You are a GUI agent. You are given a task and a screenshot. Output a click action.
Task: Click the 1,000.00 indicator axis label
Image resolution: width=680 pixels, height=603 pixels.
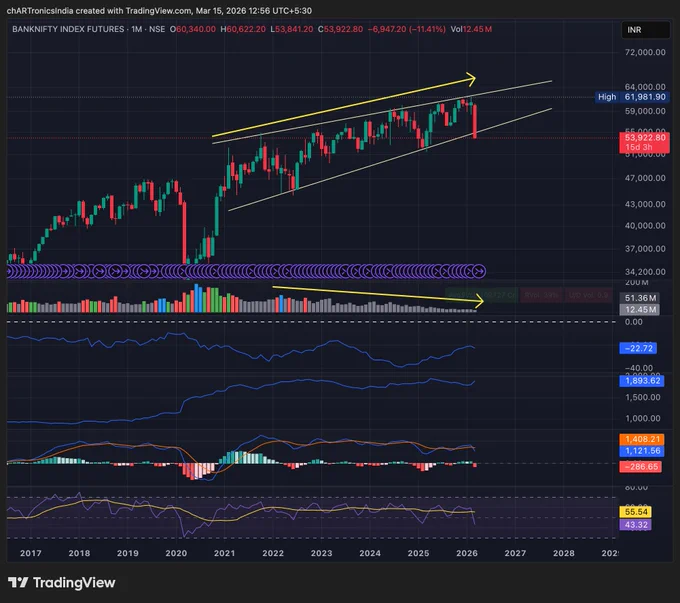642,419
